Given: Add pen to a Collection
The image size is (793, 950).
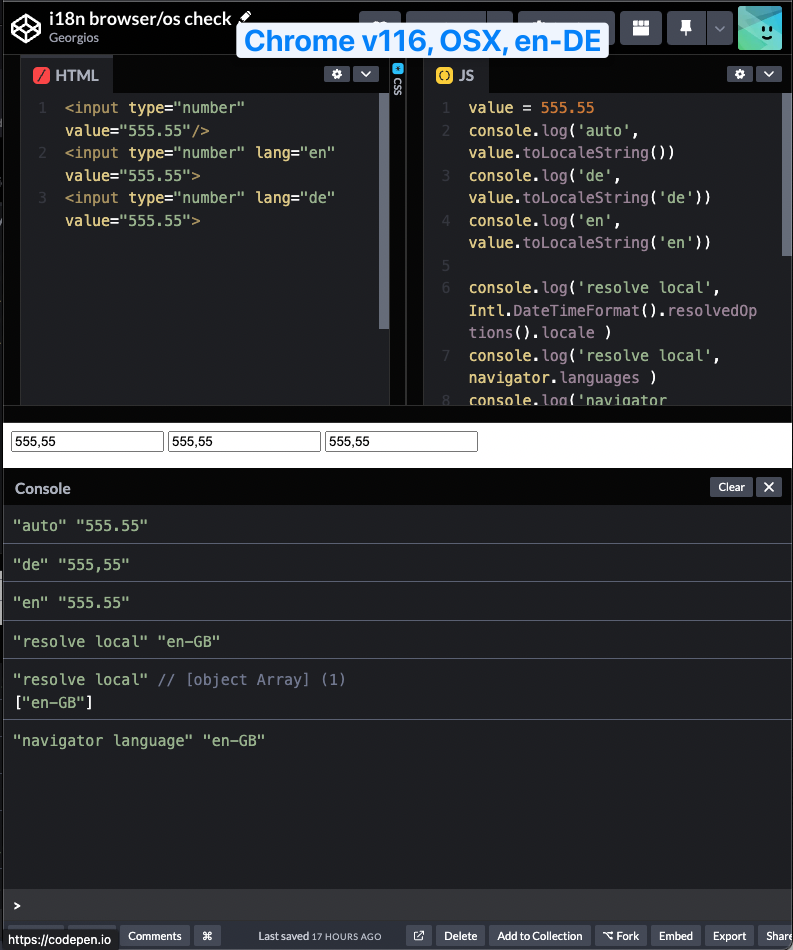Looking at the screenshot, I should point(540,936).
